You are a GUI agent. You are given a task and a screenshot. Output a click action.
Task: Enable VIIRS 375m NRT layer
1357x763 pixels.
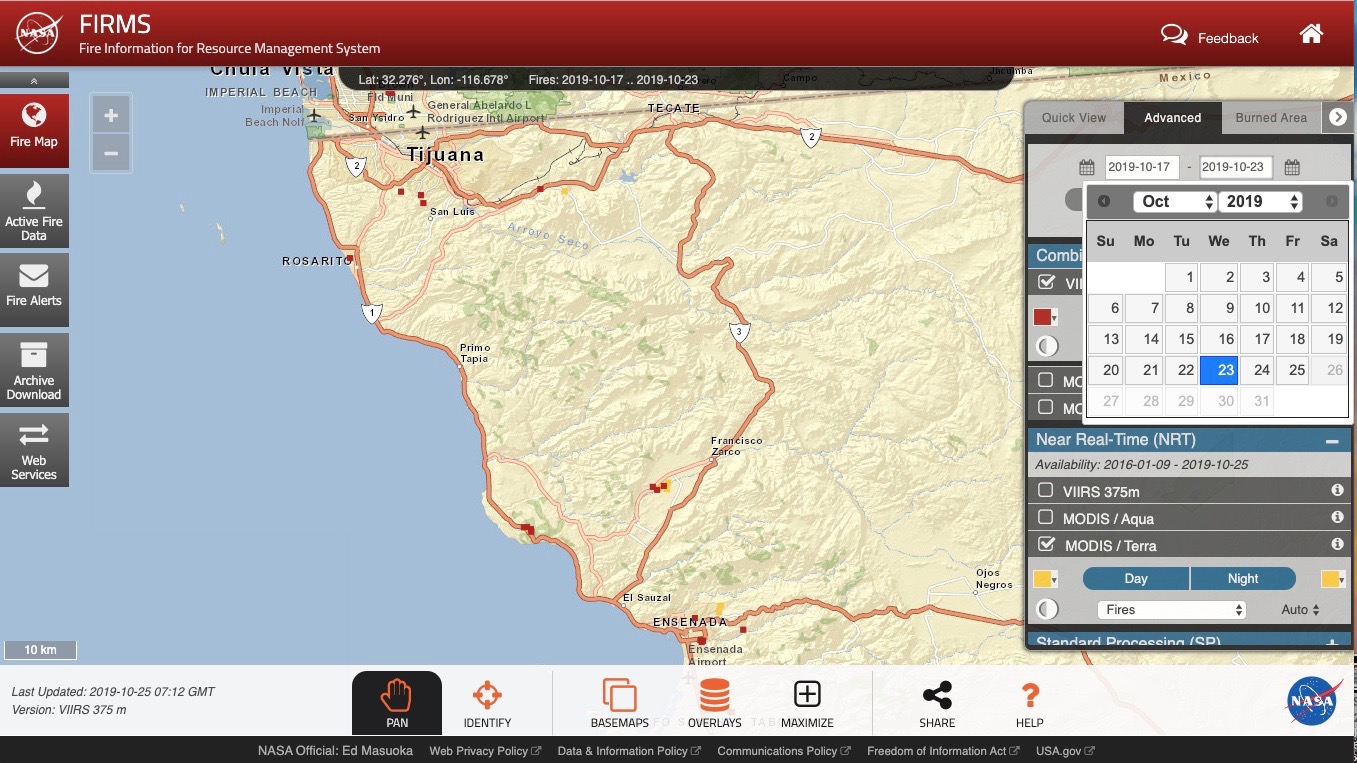click(x=1046, y=490)
